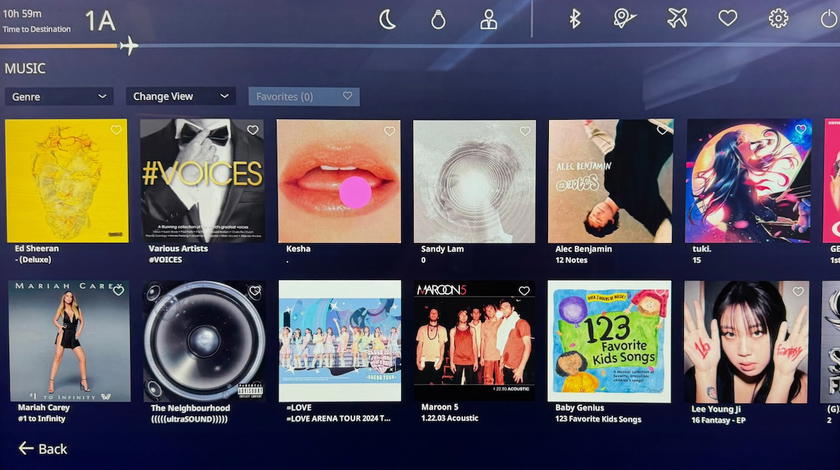
Task: Activate night mode moon icon
Action: coord(387,20)
